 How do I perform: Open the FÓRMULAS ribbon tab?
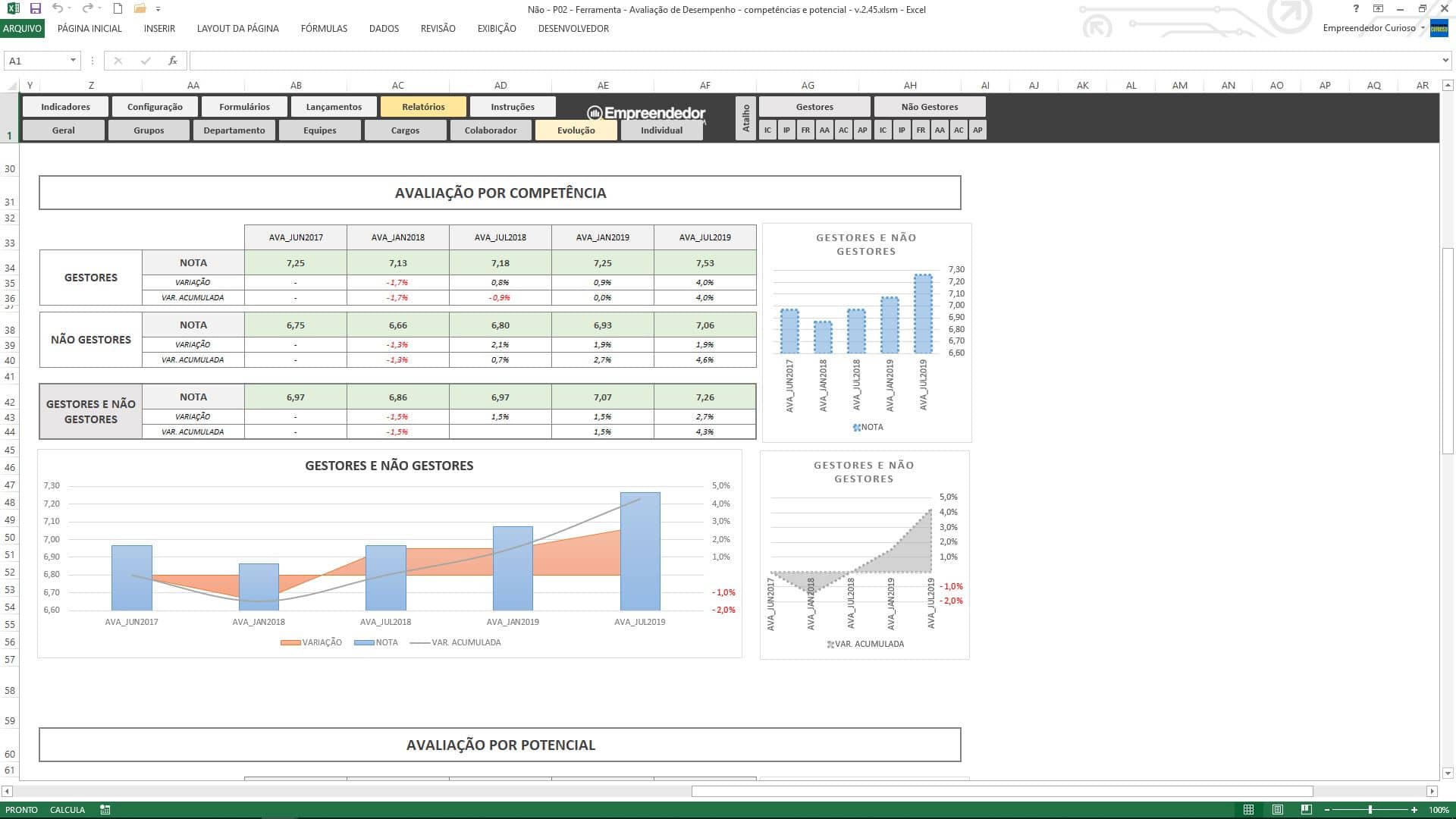pos(324,28)
